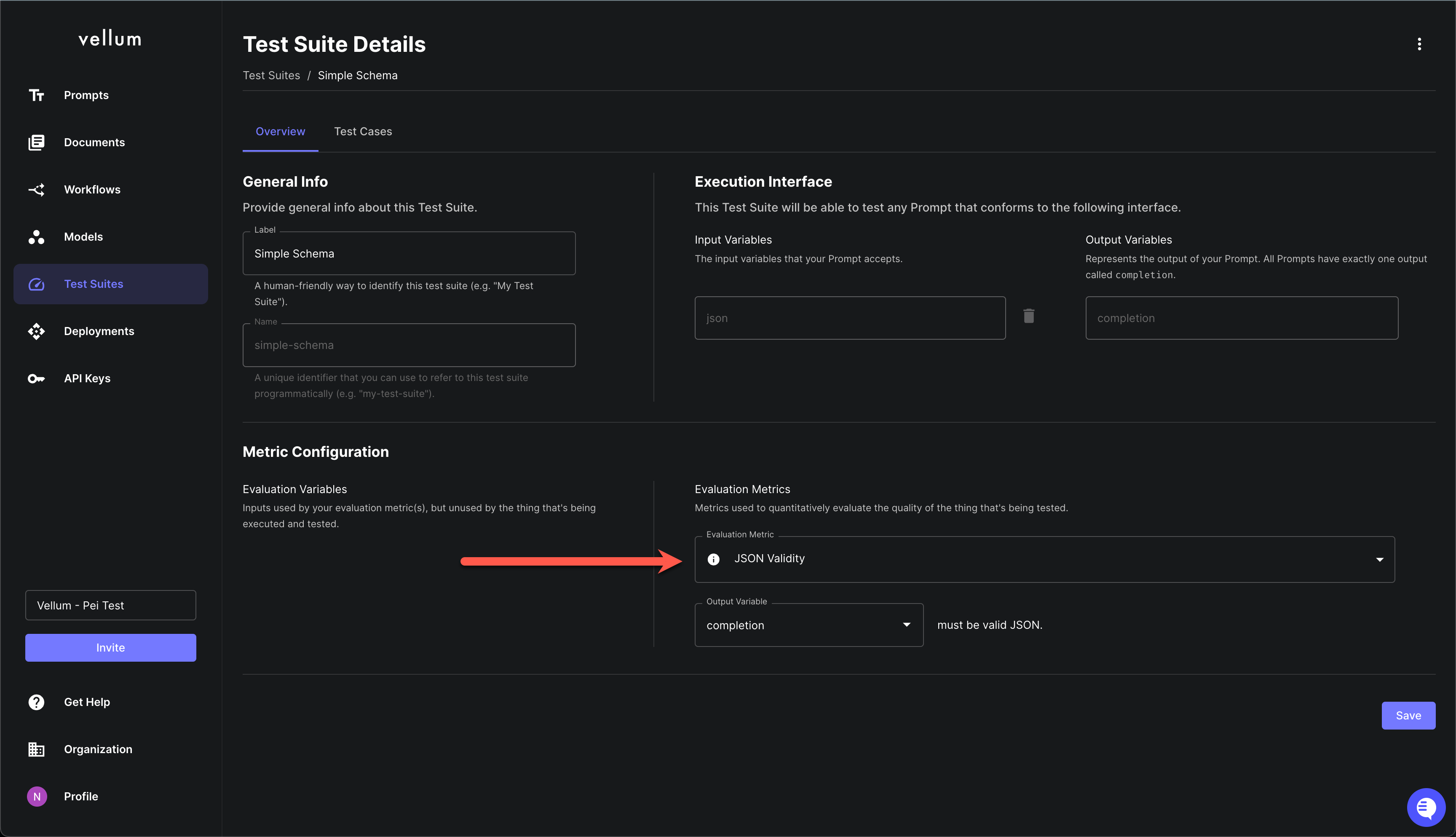Click the Workflows branching icon

(x=36, y=190)
